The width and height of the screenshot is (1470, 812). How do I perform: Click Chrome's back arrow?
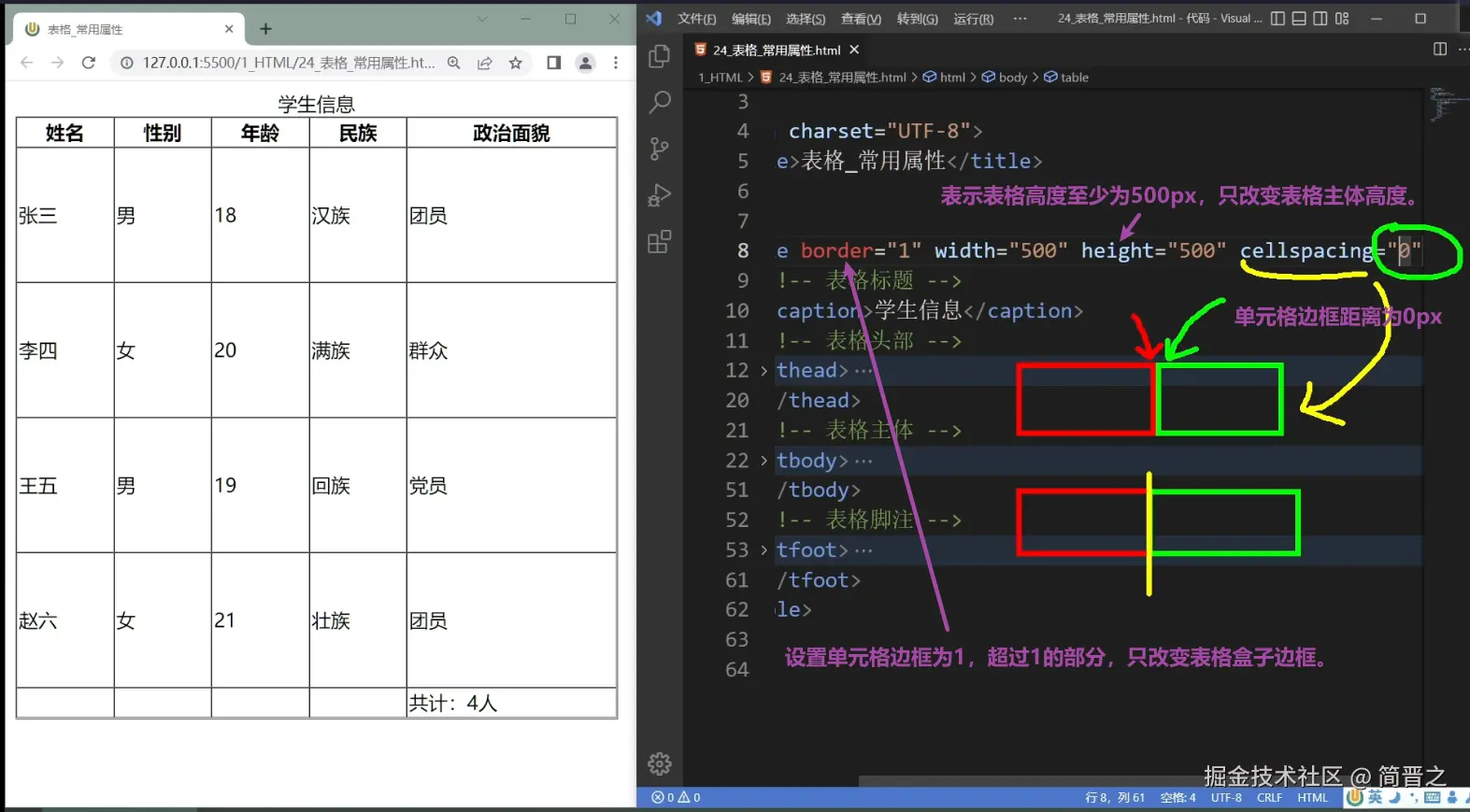[x=26, y=63]
